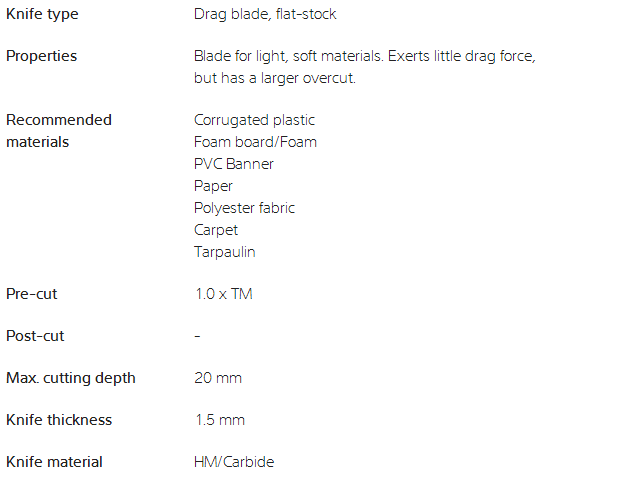This screenshot has height=478, width=622.
Task: Click the Carpet material entry
Action: pyautogui.click(x=216, y=230)
